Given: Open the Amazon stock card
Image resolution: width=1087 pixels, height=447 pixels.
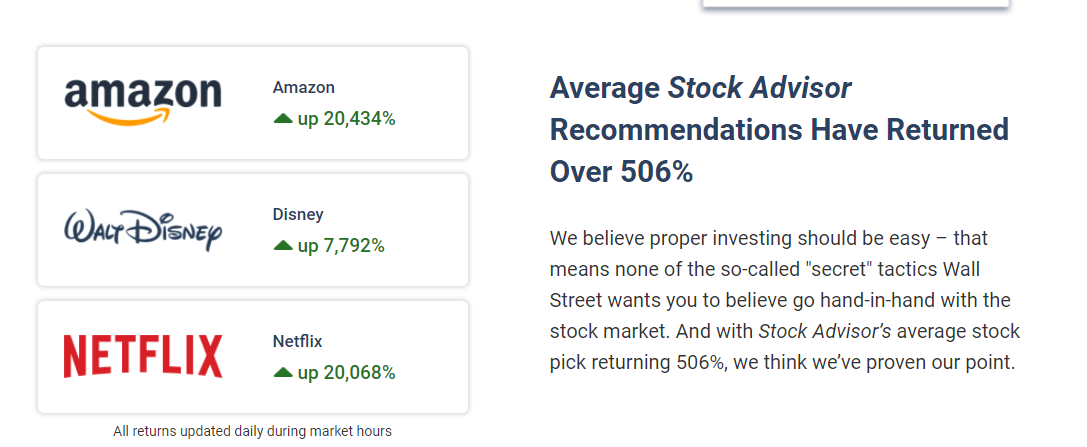Looking at the screenshot, I should (x=253, y=103).
